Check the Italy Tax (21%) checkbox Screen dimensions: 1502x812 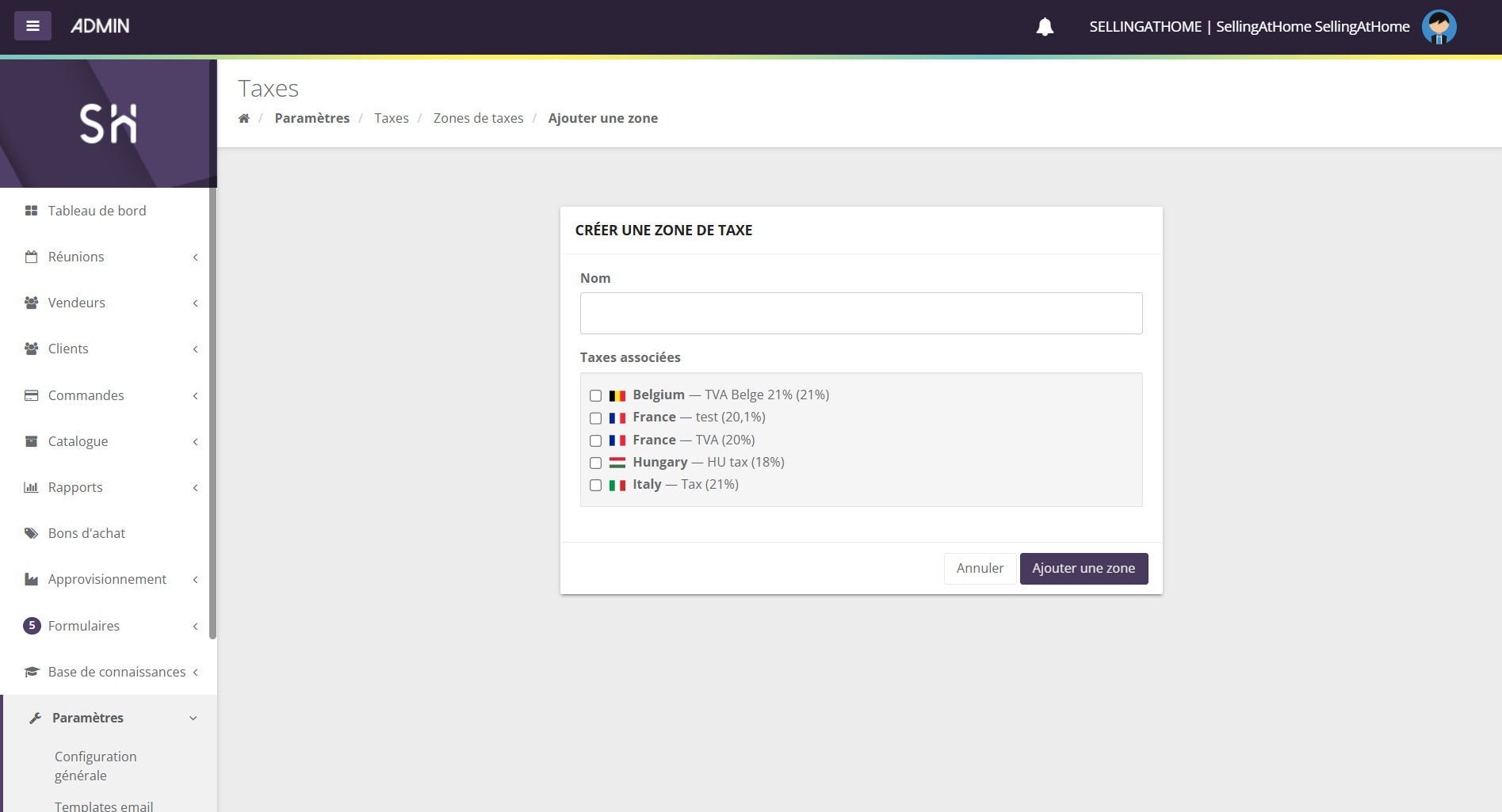click(x=595, y=485)
